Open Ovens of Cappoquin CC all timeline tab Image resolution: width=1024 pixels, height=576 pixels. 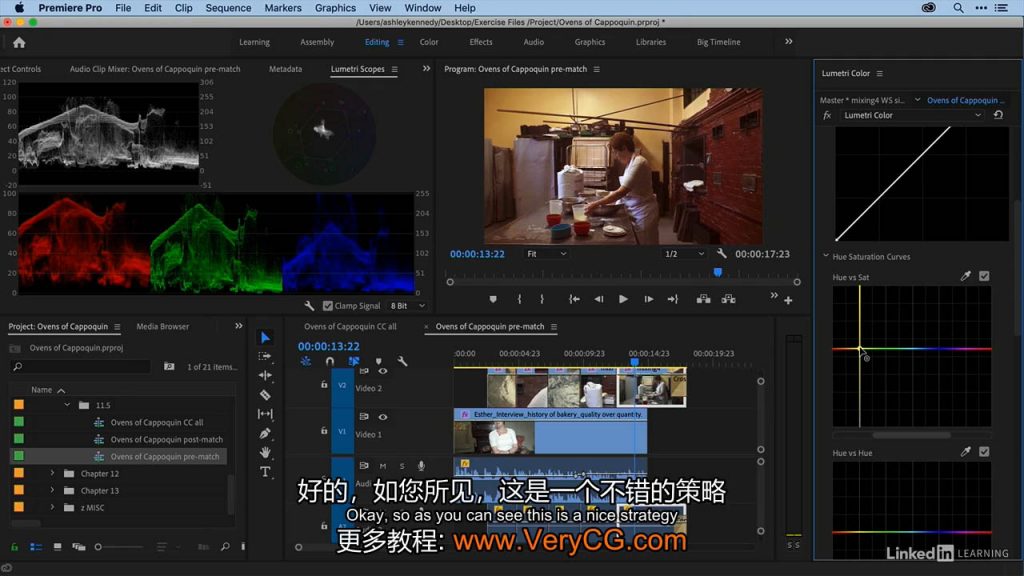click(350, 327)
